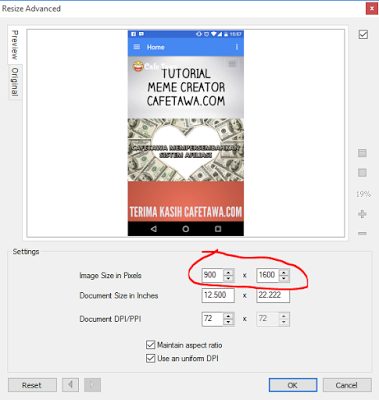Decrease image height with down arrow

tap(284, 279)
